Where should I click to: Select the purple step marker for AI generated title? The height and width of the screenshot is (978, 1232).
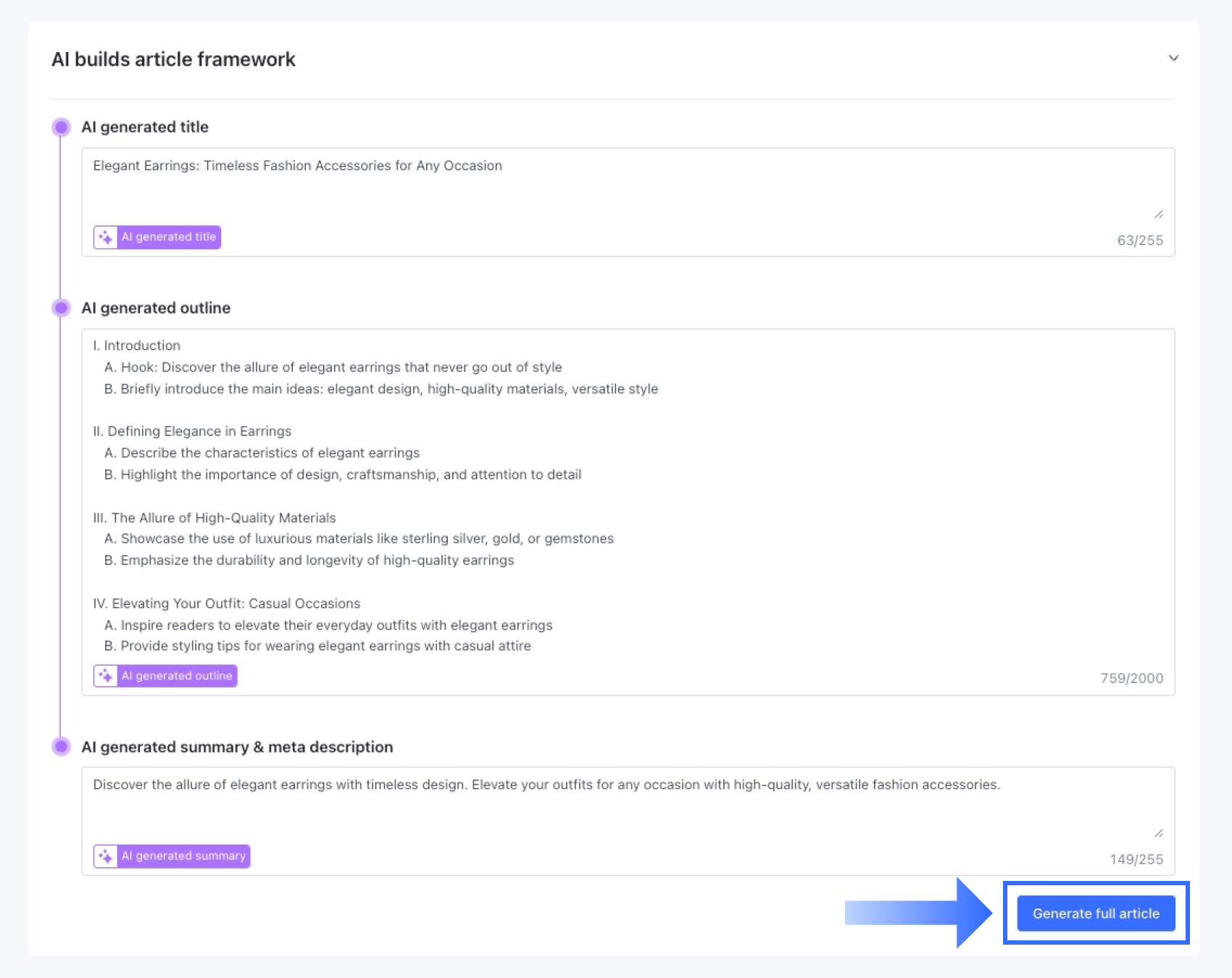tap(62, 128)
